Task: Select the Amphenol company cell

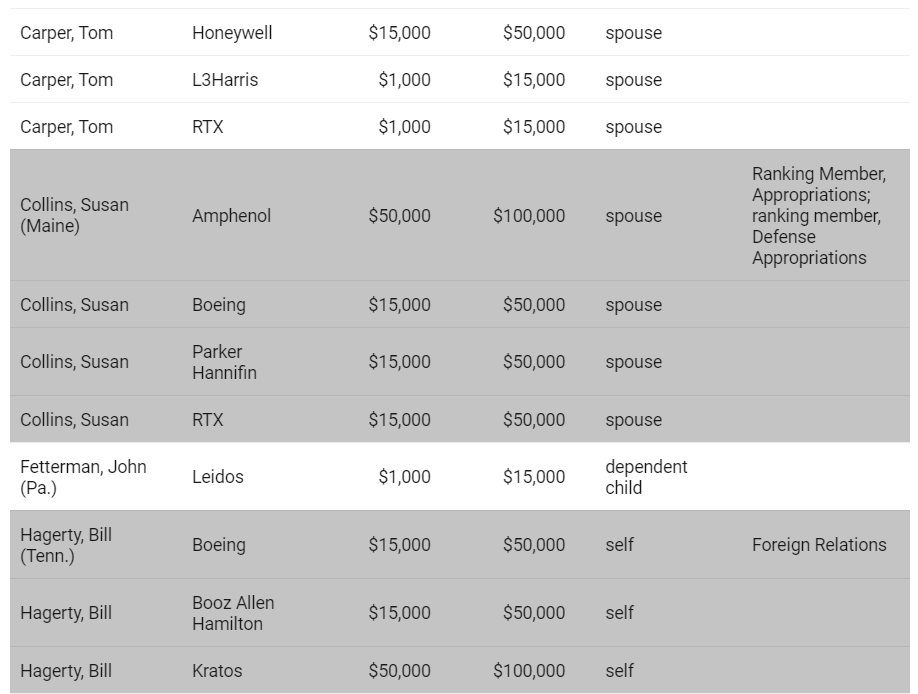Action: pyautogui.click(x=231, y=216)
